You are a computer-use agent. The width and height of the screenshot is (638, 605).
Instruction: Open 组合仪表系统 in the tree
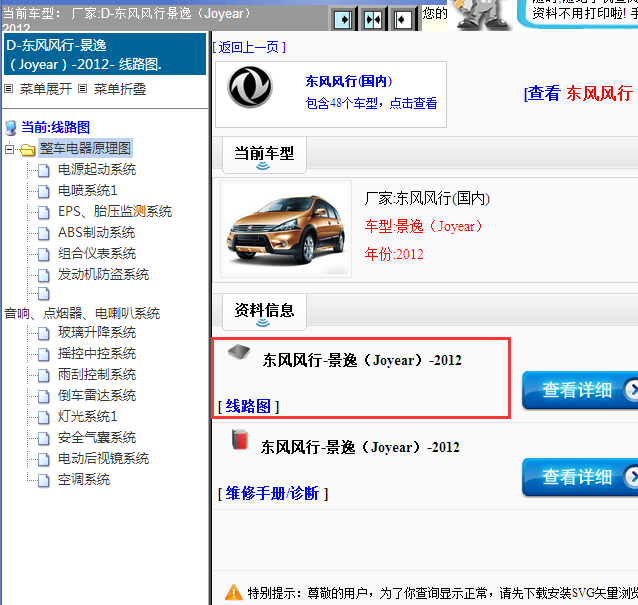(x=97, y=253)
